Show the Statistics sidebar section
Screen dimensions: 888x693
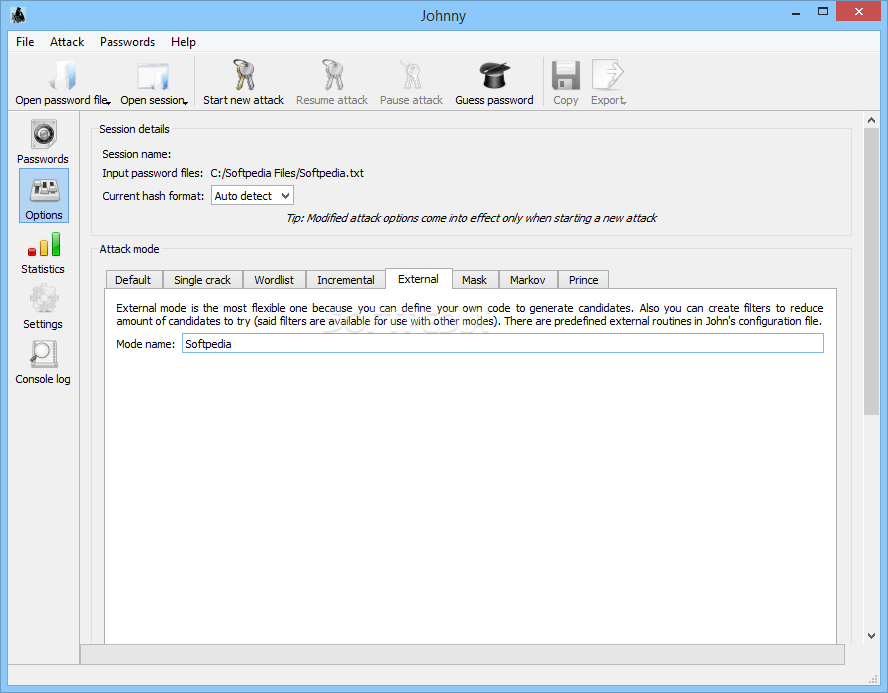43,254
